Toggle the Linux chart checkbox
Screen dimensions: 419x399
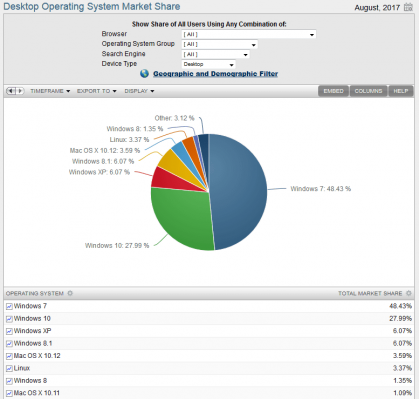point(9,369)
